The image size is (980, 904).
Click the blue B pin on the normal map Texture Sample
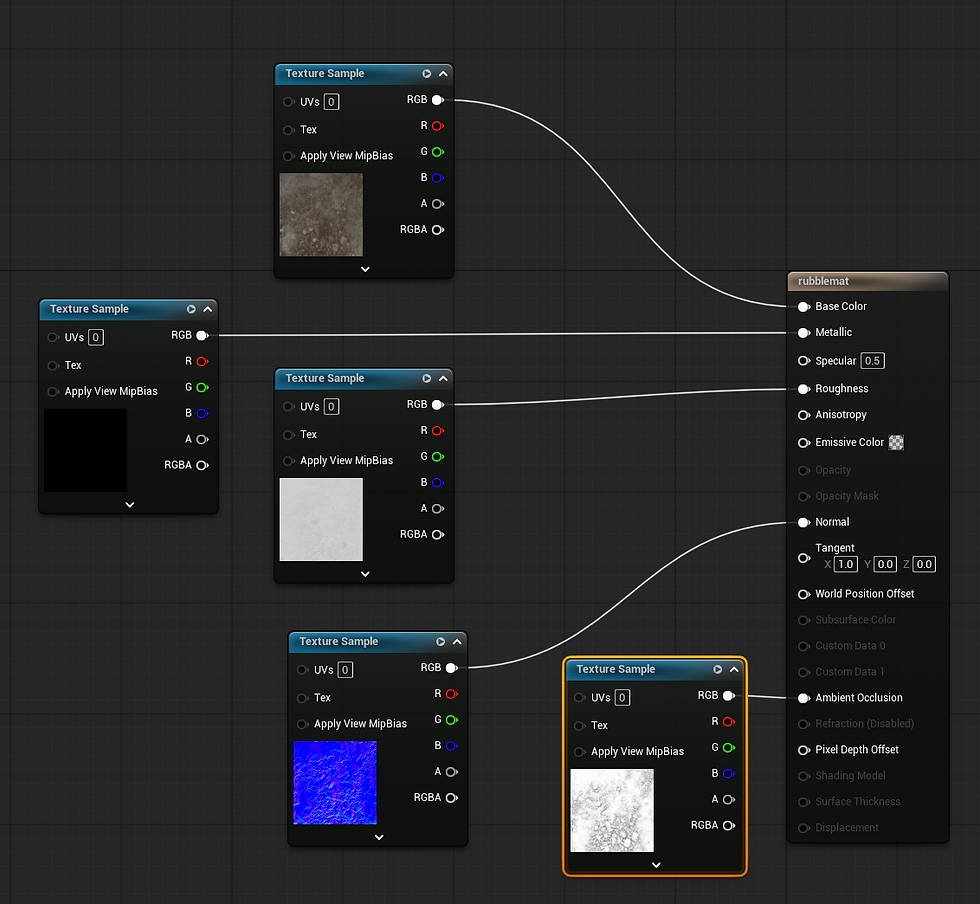coord(451,746)
